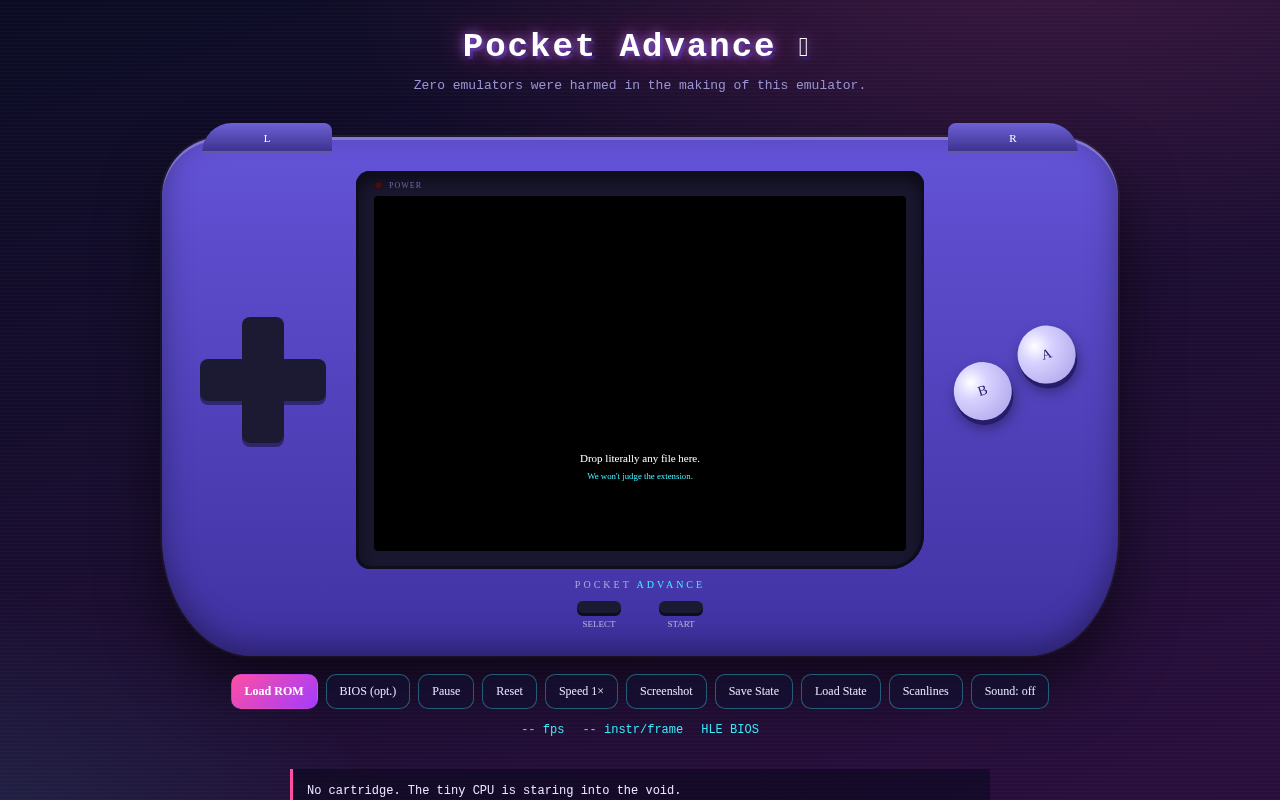Change emulation speed from 1×
The width and height of the screenshot is (1280, 800).
pos(581,691)
